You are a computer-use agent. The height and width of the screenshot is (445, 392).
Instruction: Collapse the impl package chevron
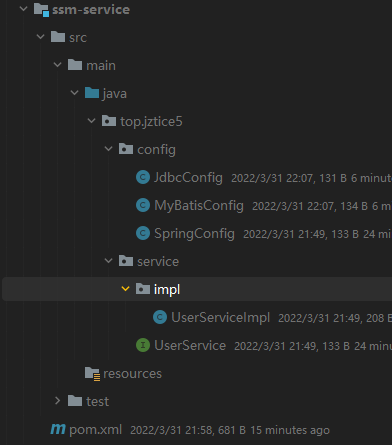click(x=125, y=289)
